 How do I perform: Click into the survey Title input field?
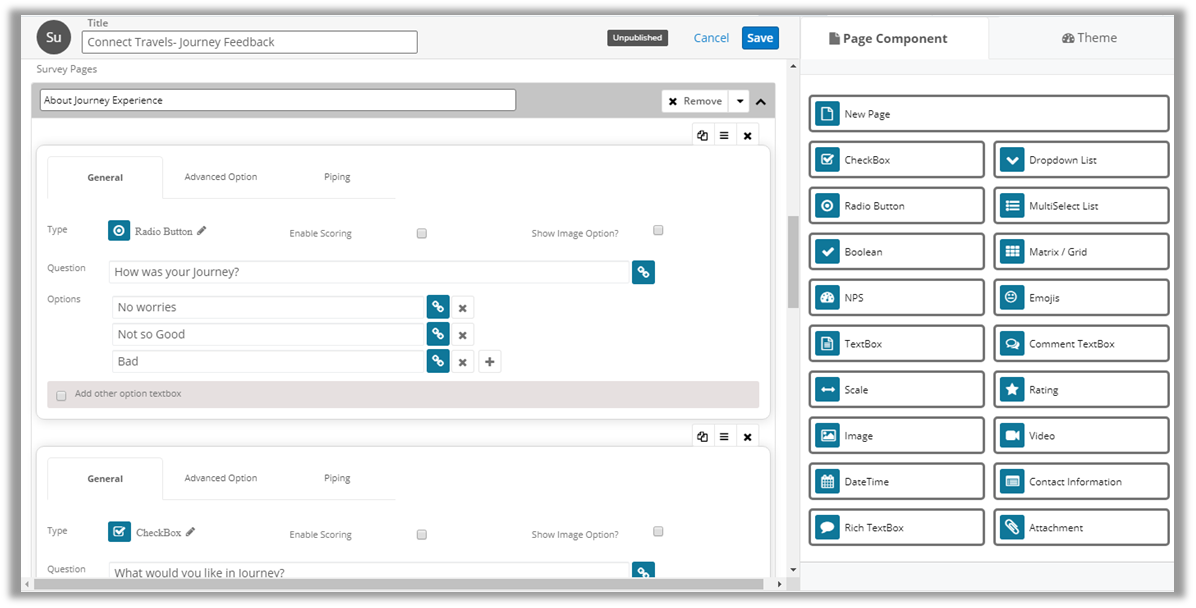(x=249, y=42)
